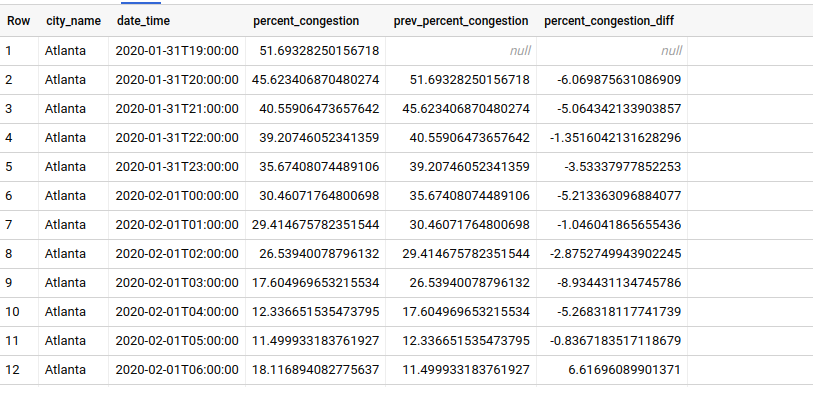813x400 pixels.
Task: Select date cell 2020-02-01T04:00:00
Action: coord(177,311)
